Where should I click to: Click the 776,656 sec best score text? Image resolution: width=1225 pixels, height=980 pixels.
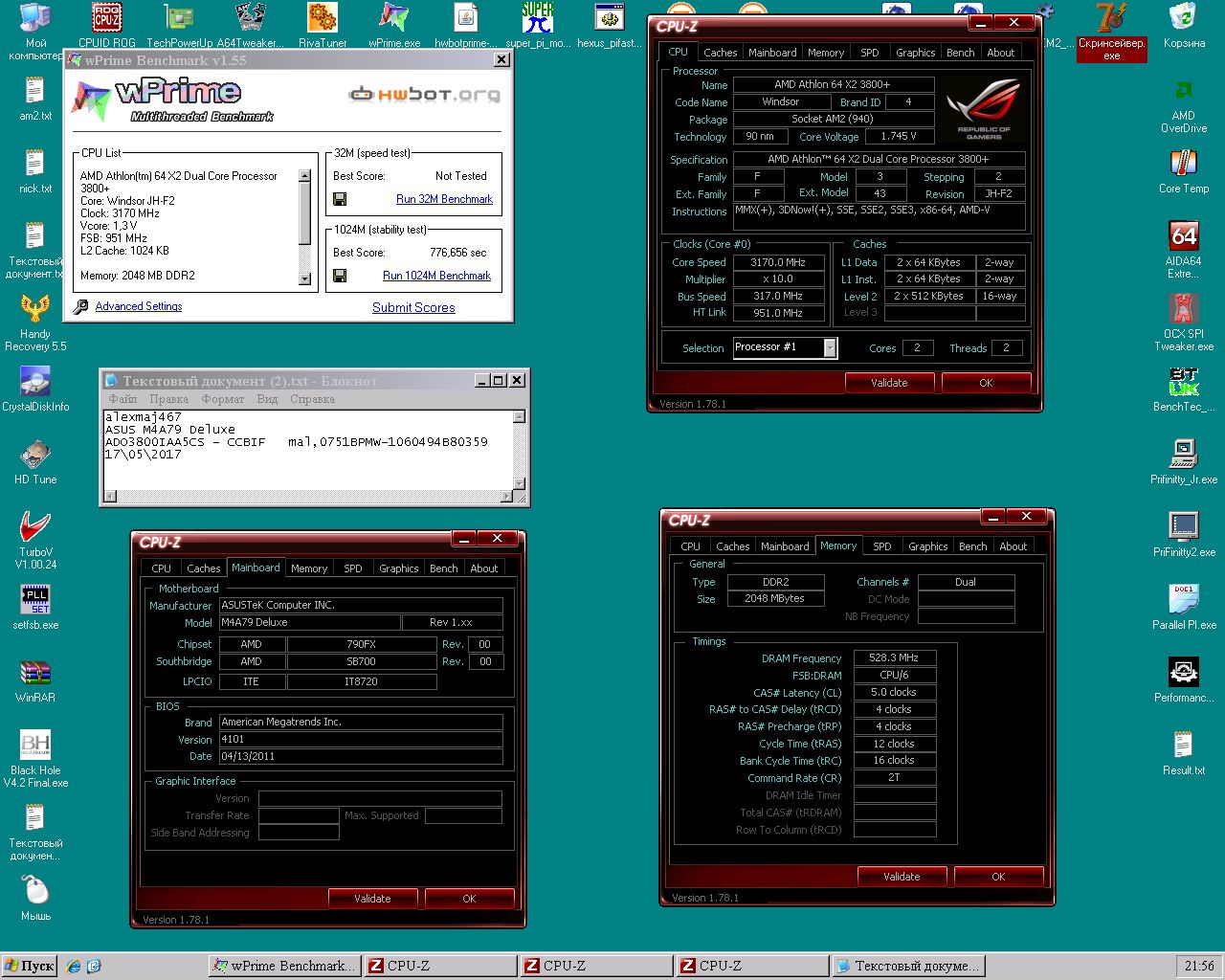(x=458, y=253)
